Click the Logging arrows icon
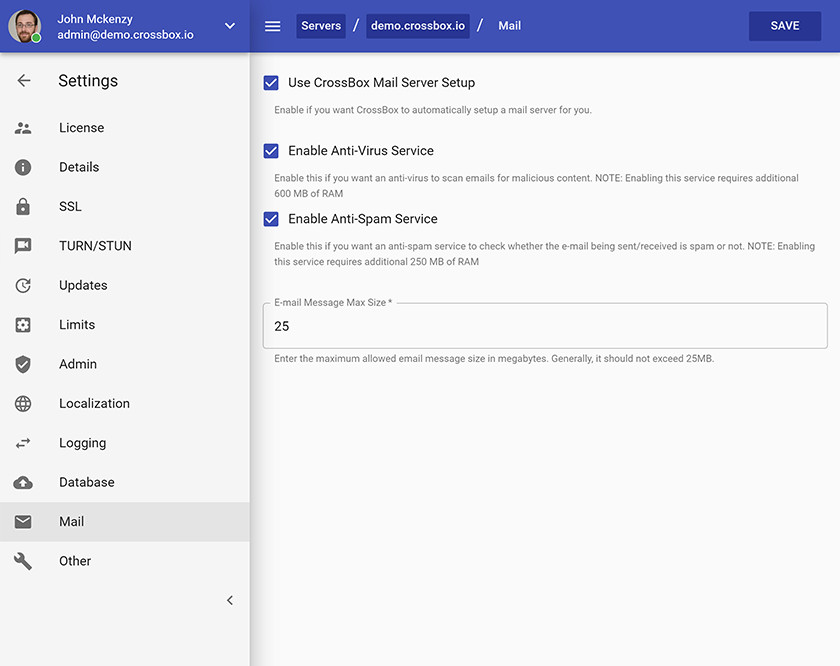Screen dimensions: 840x666 pyautogui.click(x=23, y=443)
